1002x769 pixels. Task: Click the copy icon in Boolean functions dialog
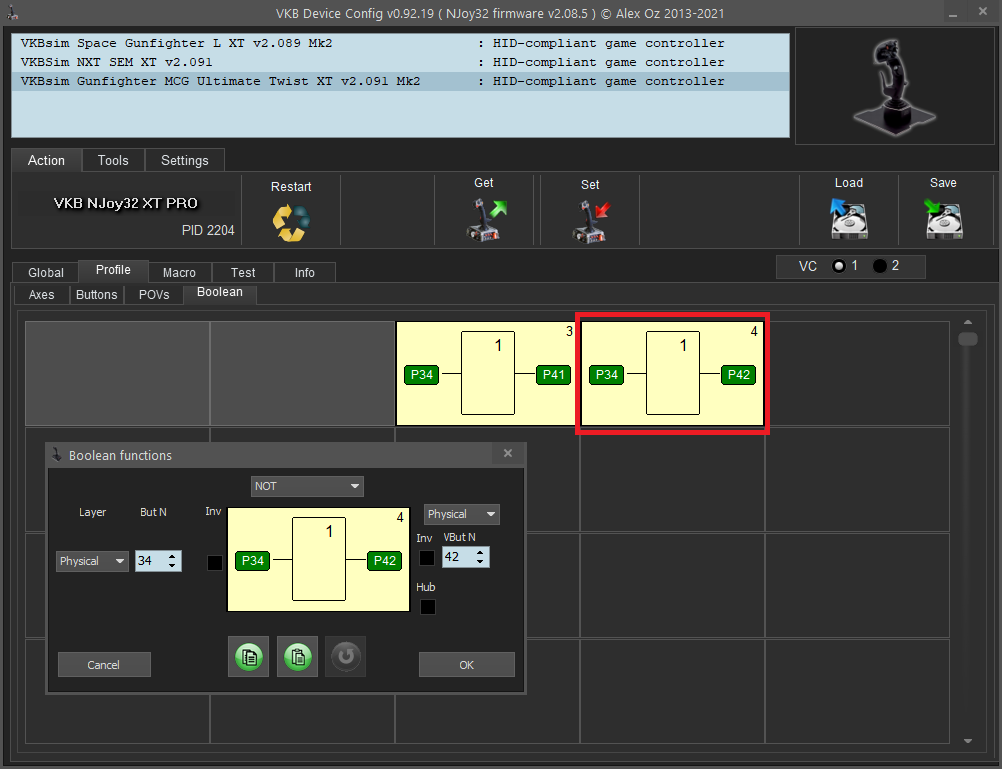(249, 656)
